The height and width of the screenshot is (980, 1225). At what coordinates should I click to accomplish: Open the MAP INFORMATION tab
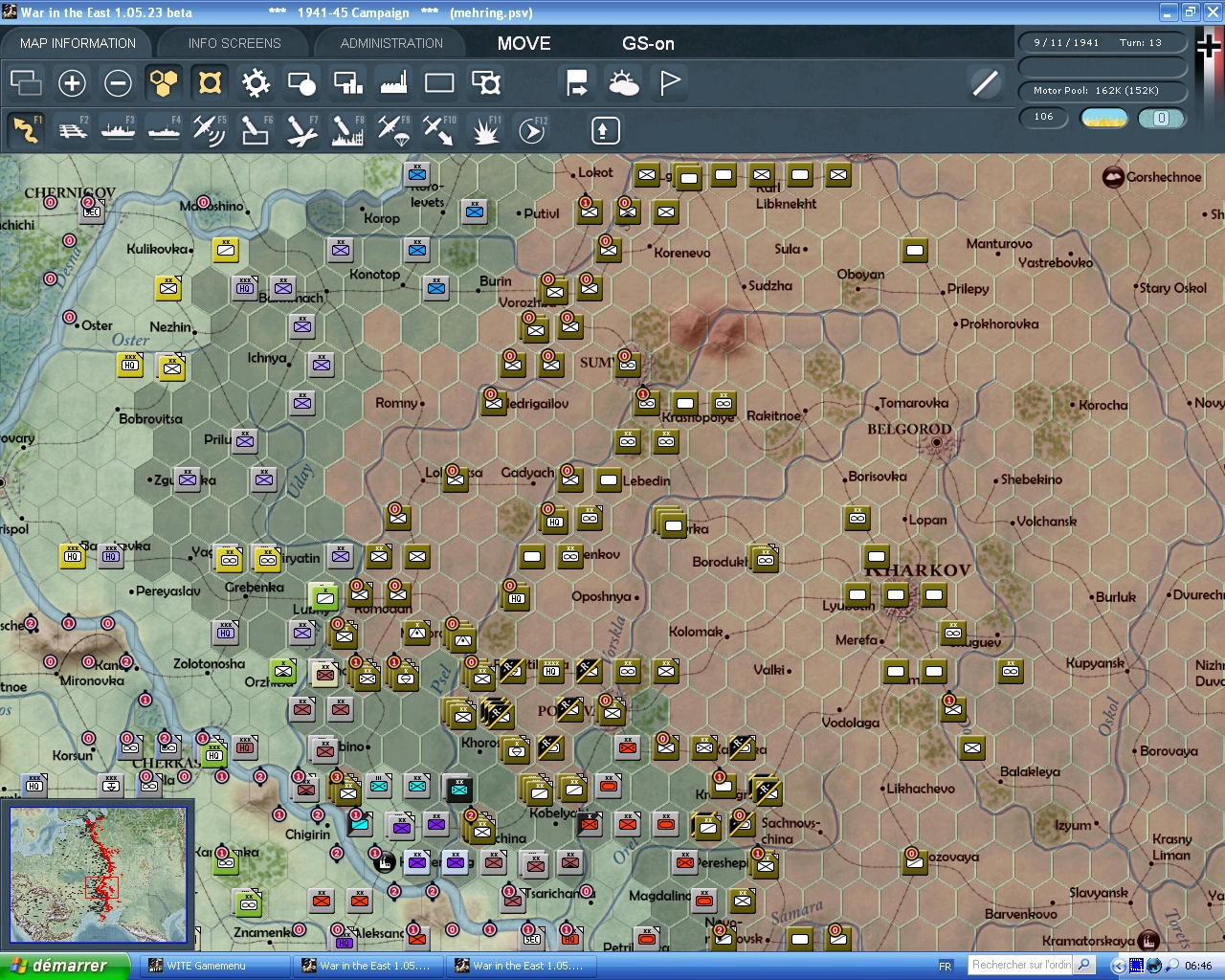pos(78,43)
